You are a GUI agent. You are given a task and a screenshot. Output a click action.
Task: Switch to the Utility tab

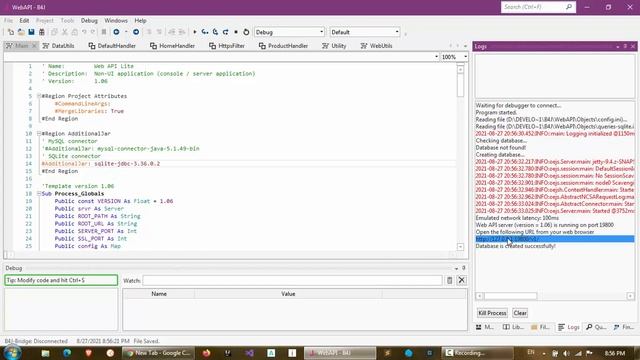click(334, 46)
